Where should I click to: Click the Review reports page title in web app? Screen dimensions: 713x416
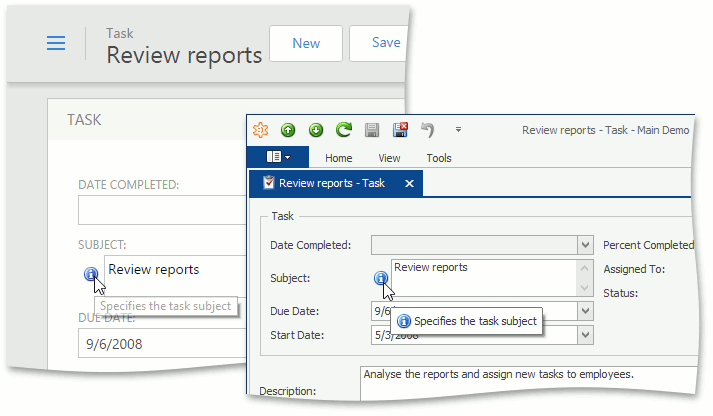(x=184, y=55)
